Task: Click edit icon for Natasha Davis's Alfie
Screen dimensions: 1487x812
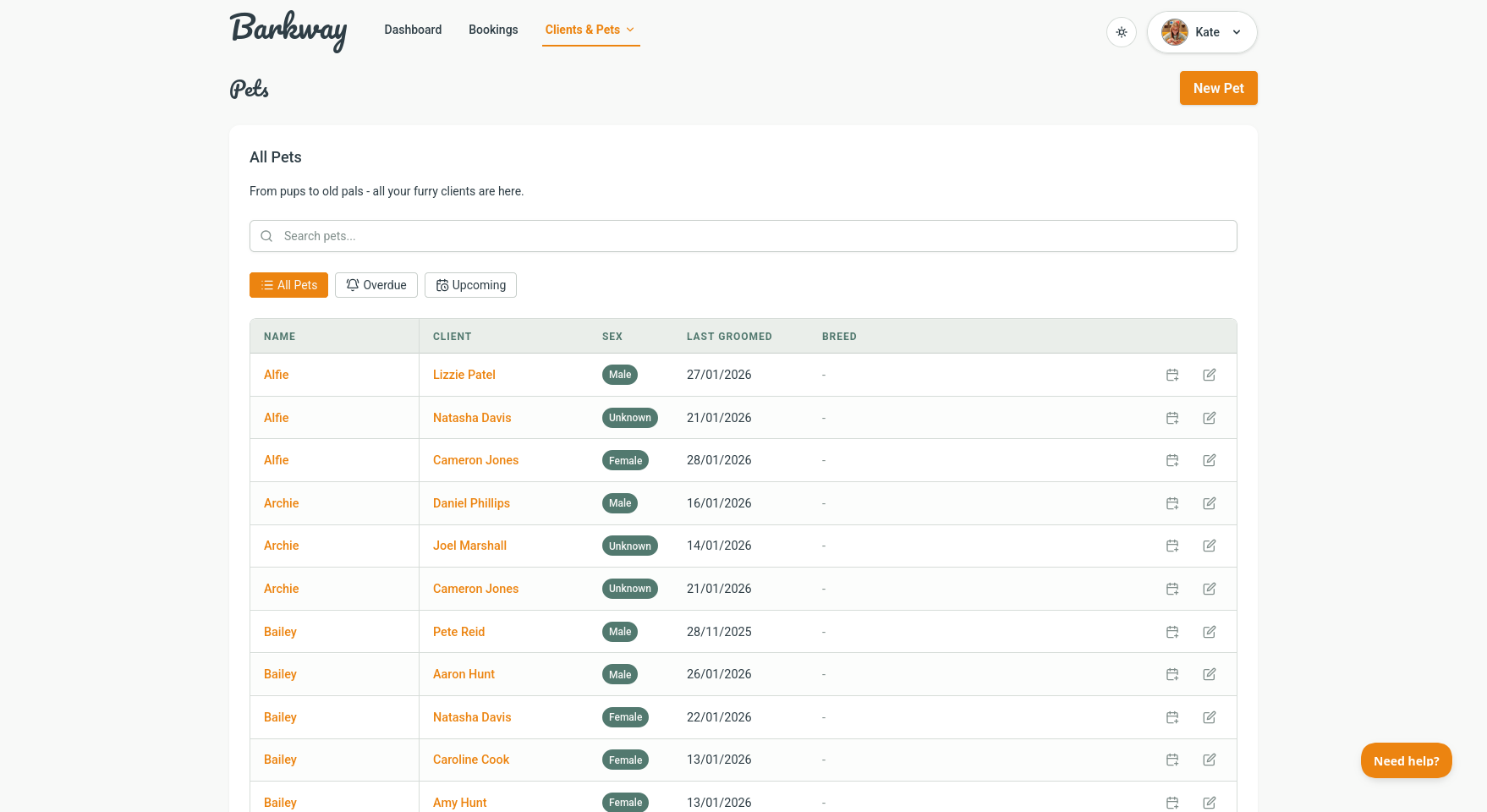Action: tap(1210, 418)
